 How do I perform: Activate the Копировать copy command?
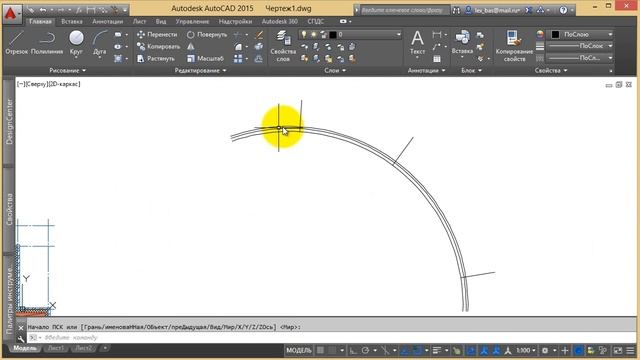[158, 47]
